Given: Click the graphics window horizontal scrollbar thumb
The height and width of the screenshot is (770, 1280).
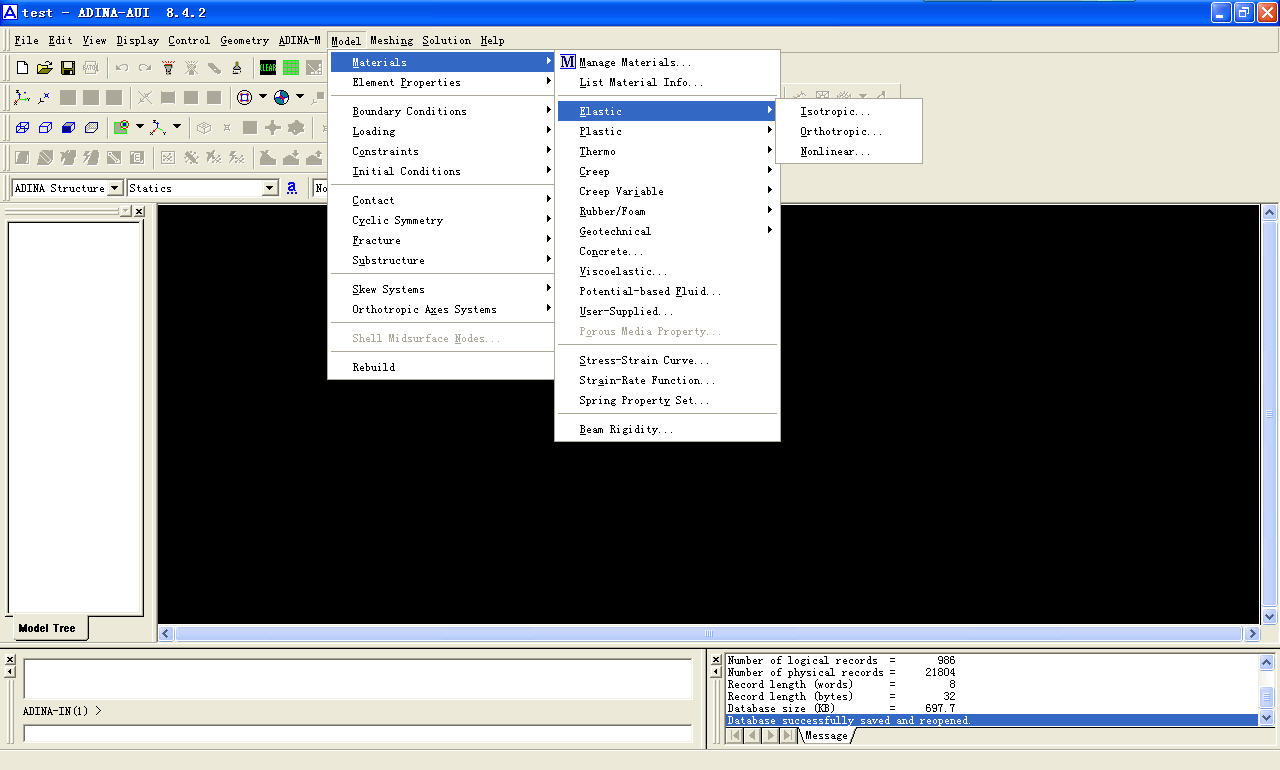Looking at the screenshot, I should tap(709, 633).
